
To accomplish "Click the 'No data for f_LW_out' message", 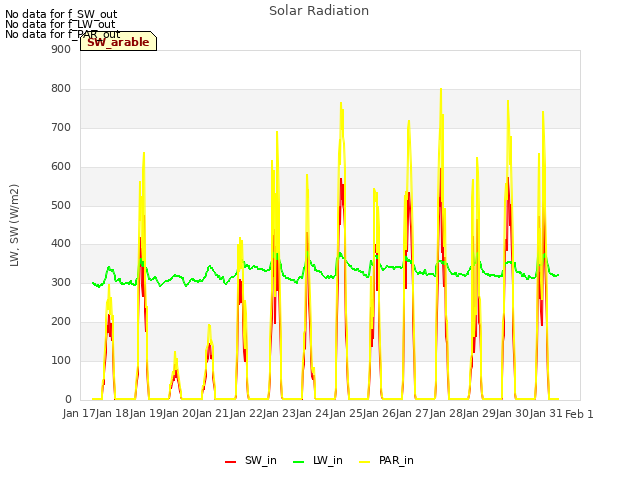I will (x=60, y=24).
